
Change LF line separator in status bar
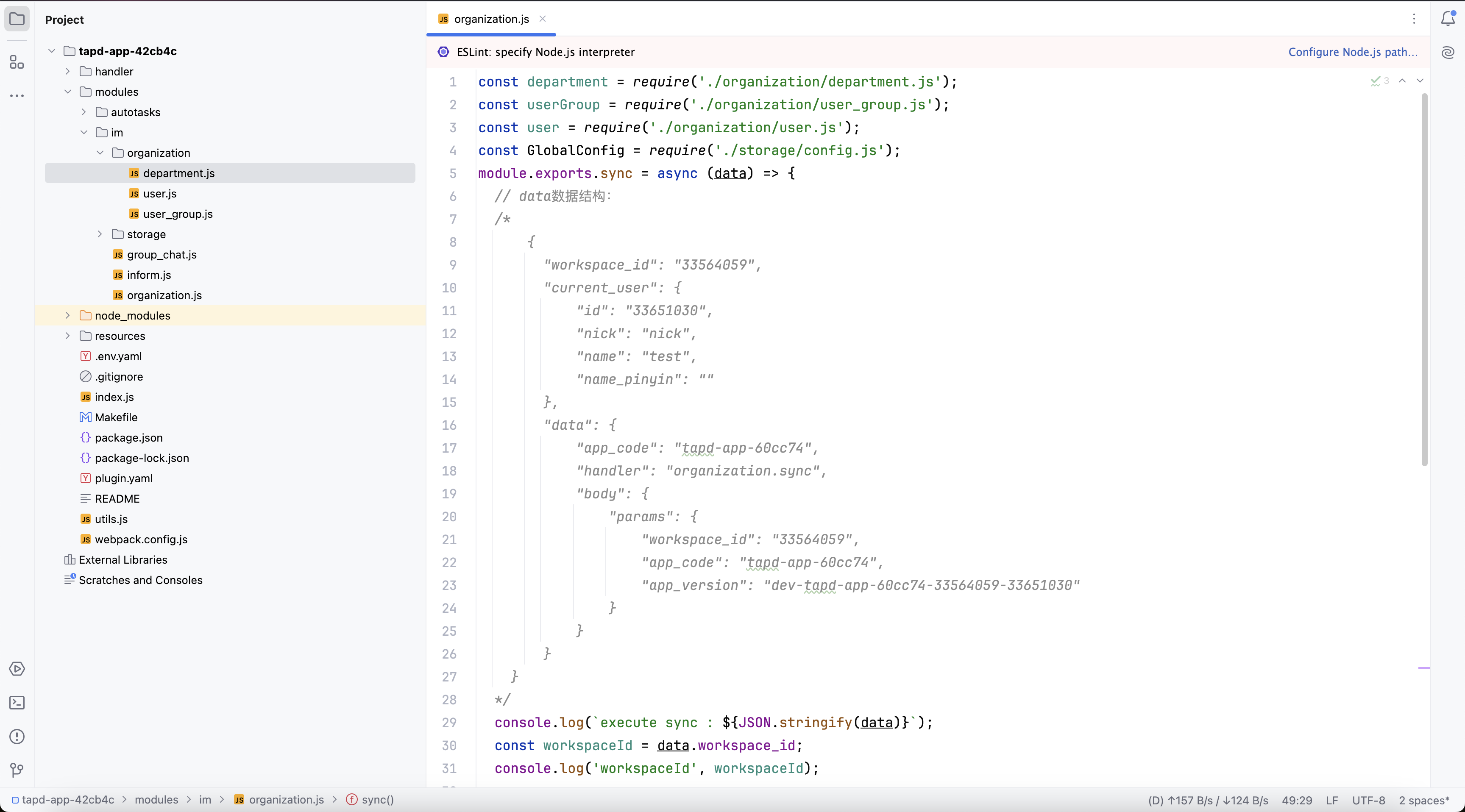click(1332, 800)
